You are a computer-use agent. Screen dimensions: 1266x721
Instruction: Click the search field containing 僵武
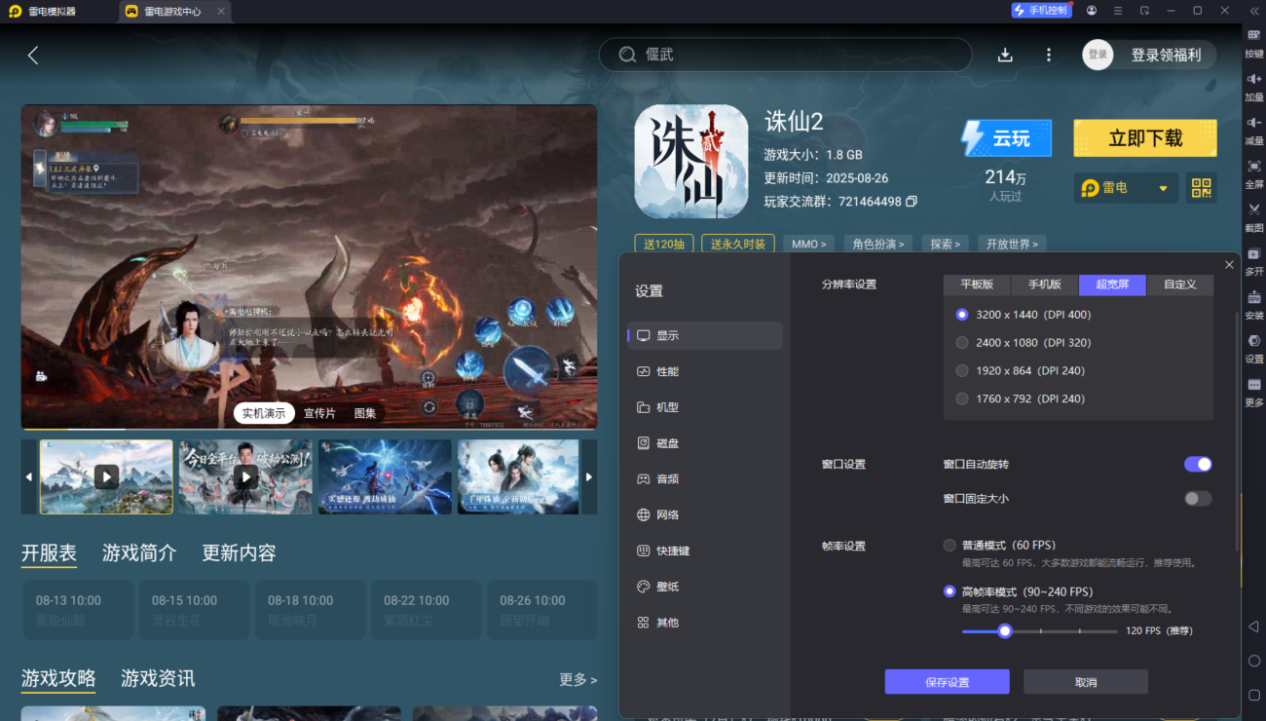[x=785, y=55]
